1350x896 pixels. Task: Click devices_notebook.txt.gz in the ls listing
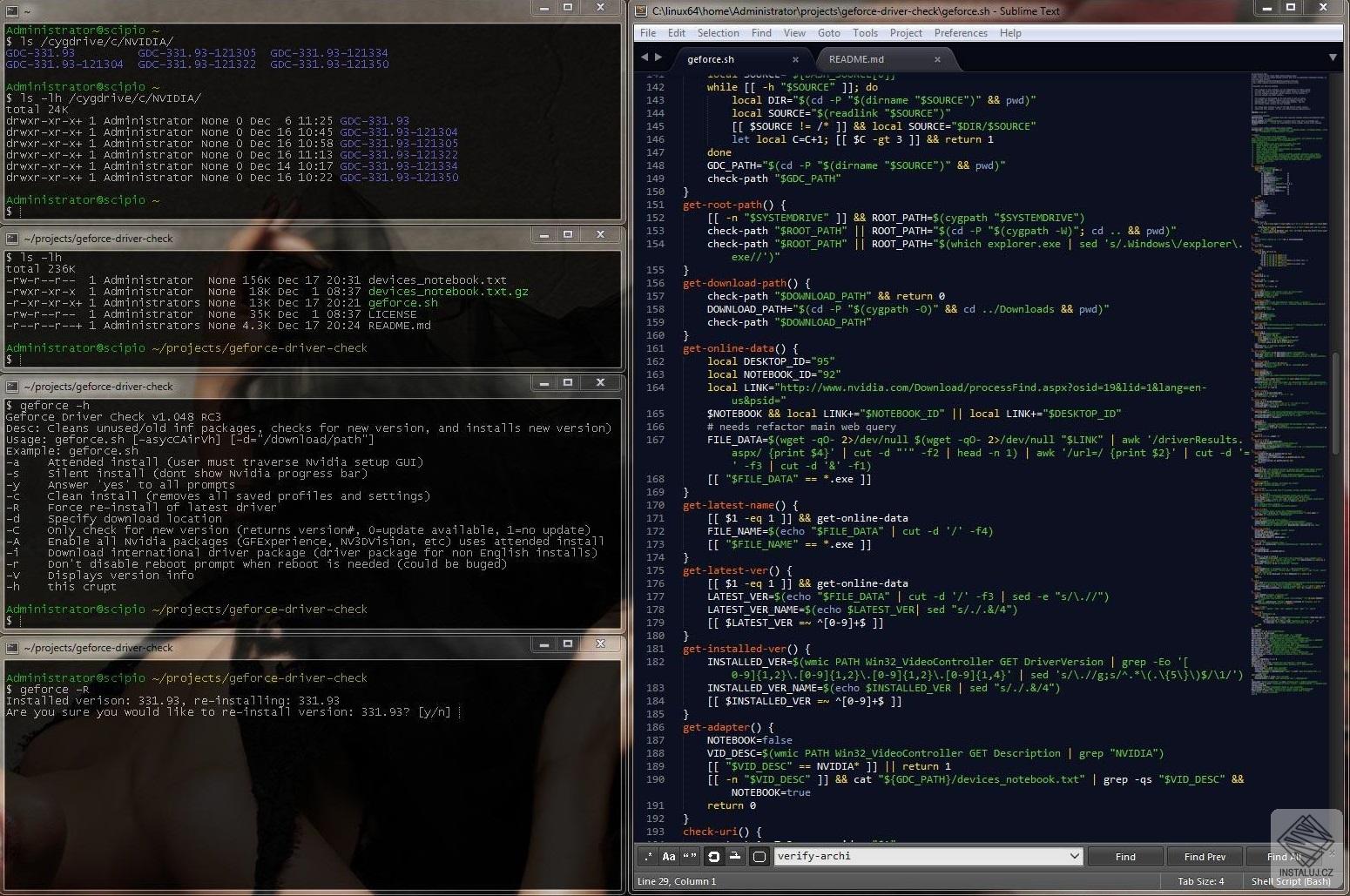point(448,292)
